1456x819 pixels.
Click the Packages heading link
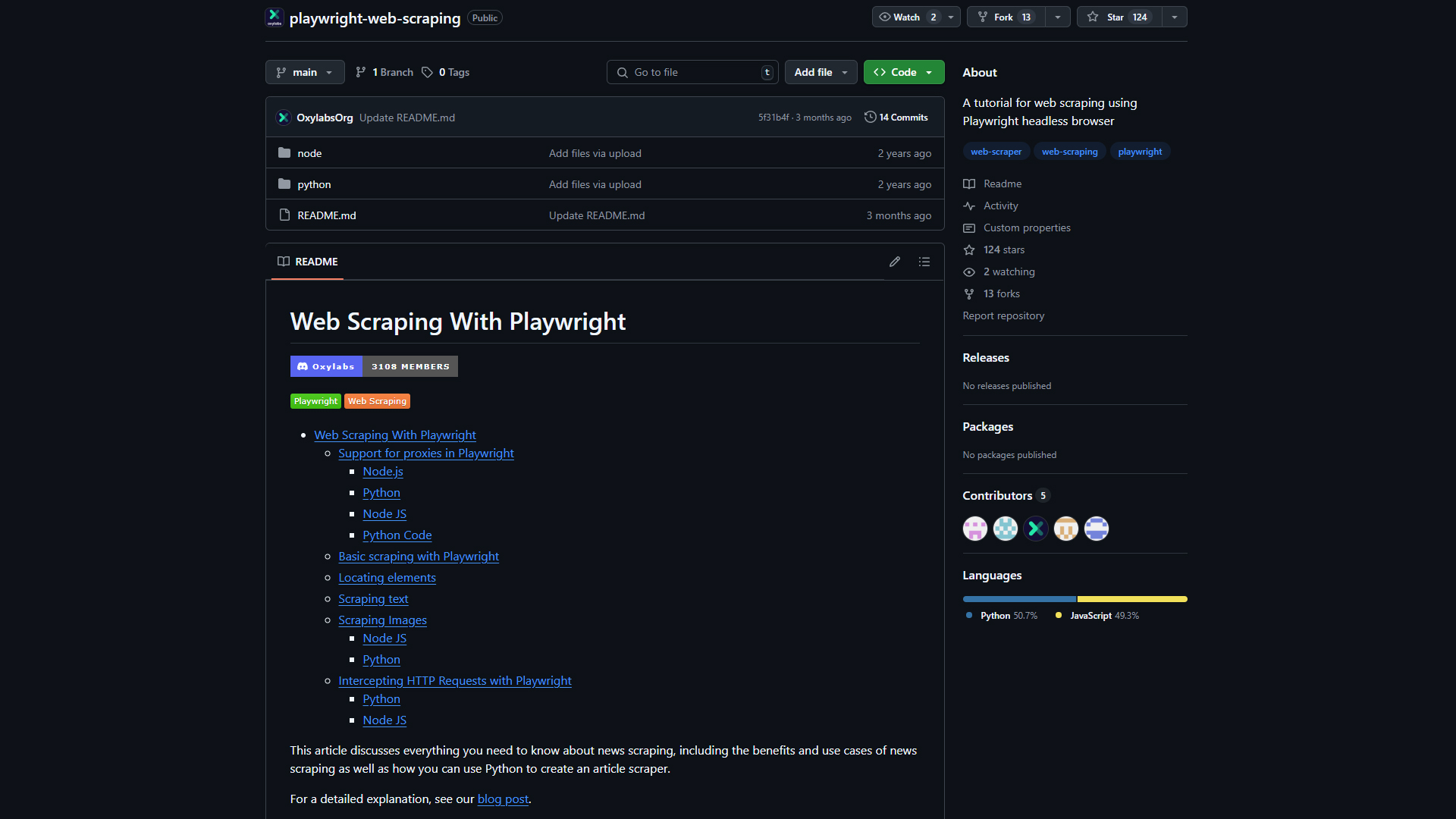[987, 426]
